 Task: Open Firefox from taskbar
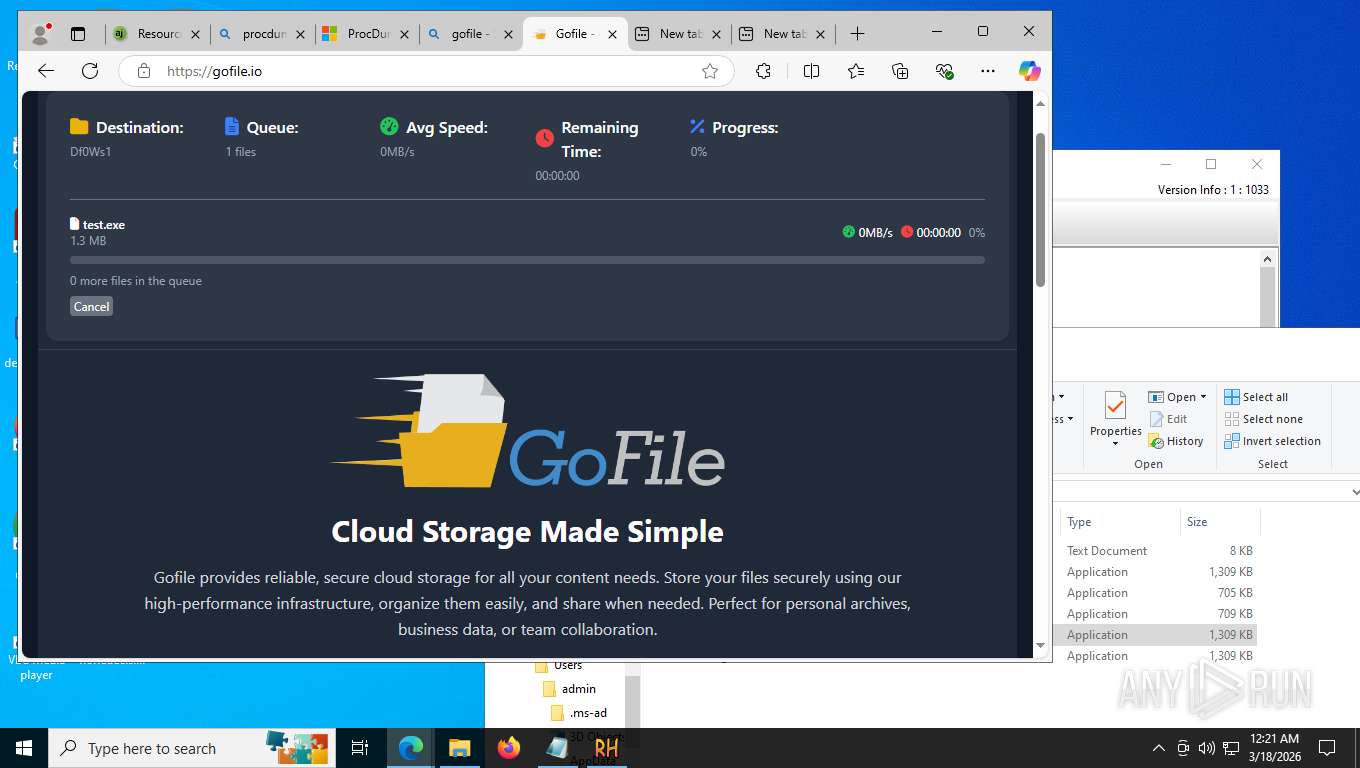[509, 748]
